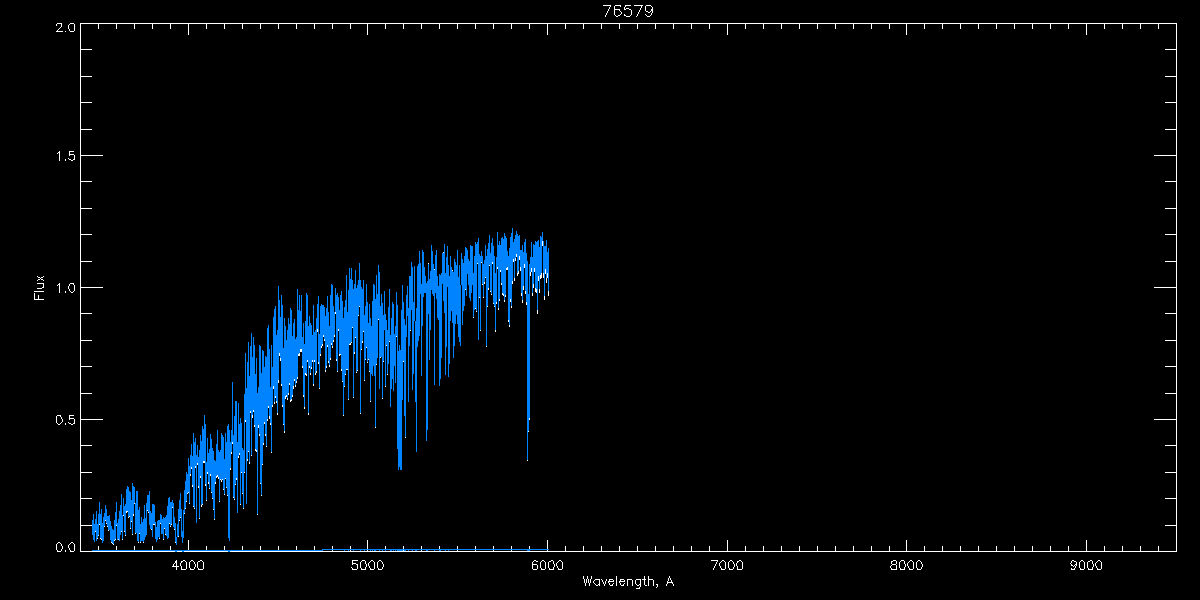Click the spectrum peak near 5800 Å
The width and height of the screenshot is (1200, 600).
pos(514,234)
